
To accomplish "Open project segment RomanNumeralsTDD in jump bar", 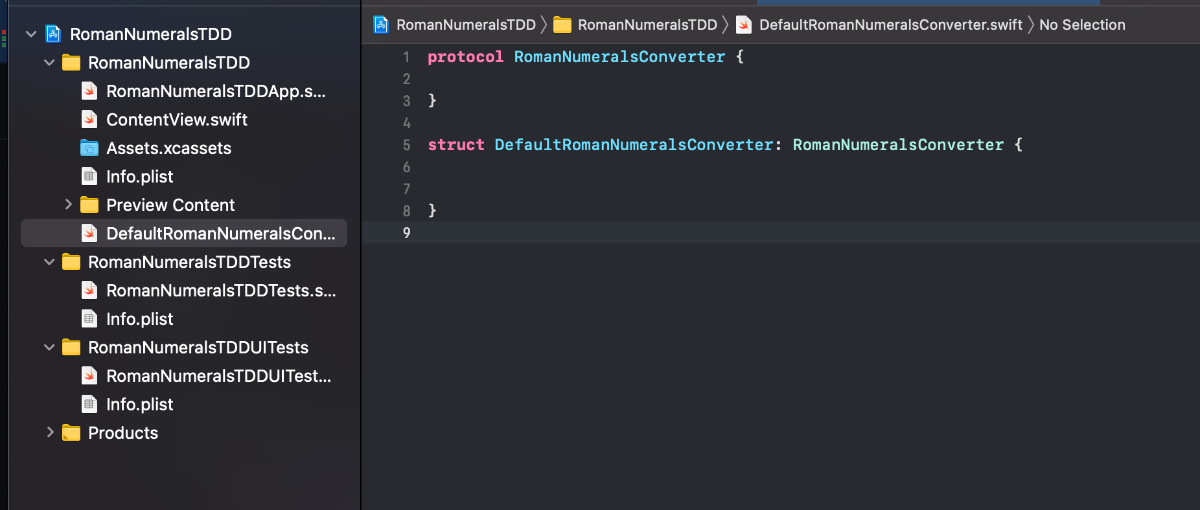I will tap(466, 24).
